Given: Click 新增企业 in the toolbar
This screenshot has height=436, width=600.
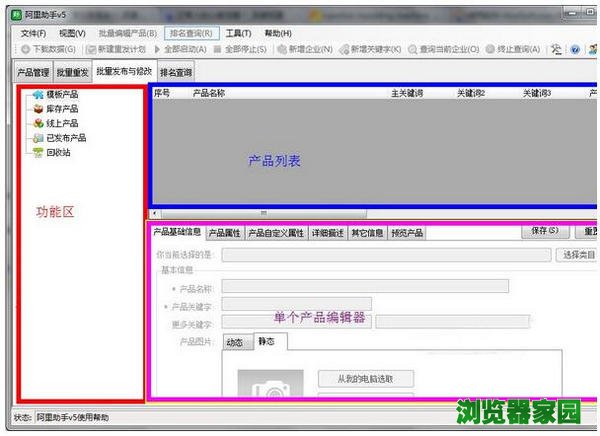Looking at the screenshot, I should click(305, 49).
